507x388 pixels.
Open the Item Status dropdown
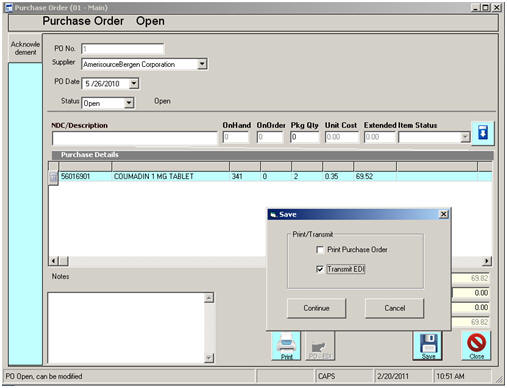coord(465,137)
